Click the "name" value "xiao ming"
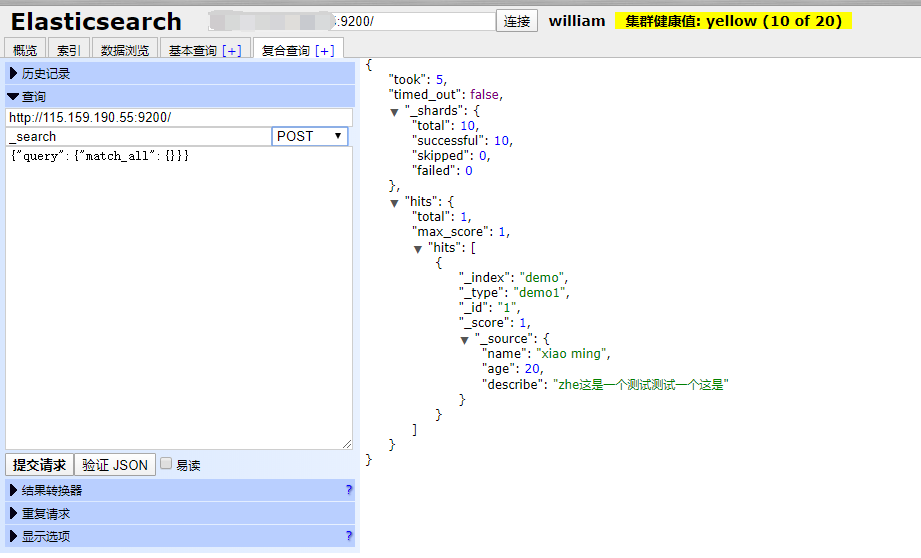This screenshot has height=558, width=921. [572, 354]
